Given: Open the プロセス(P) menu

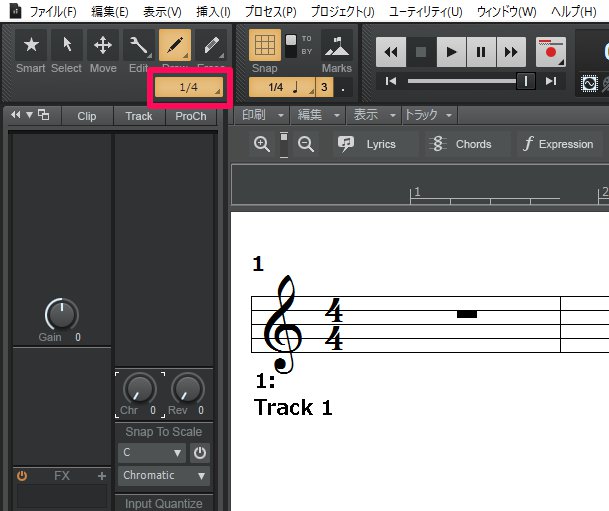Looking at the screenshot, I should pyautogui.click(x=270, y=12).
